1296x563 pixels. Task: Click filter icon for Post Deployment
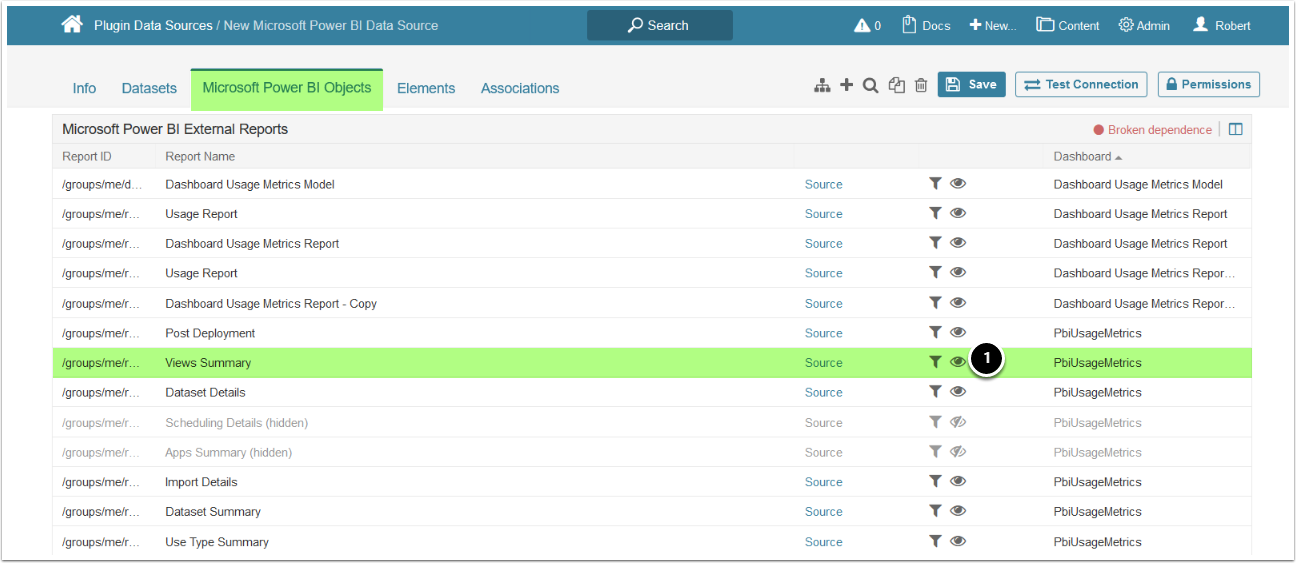click(935, 332)
